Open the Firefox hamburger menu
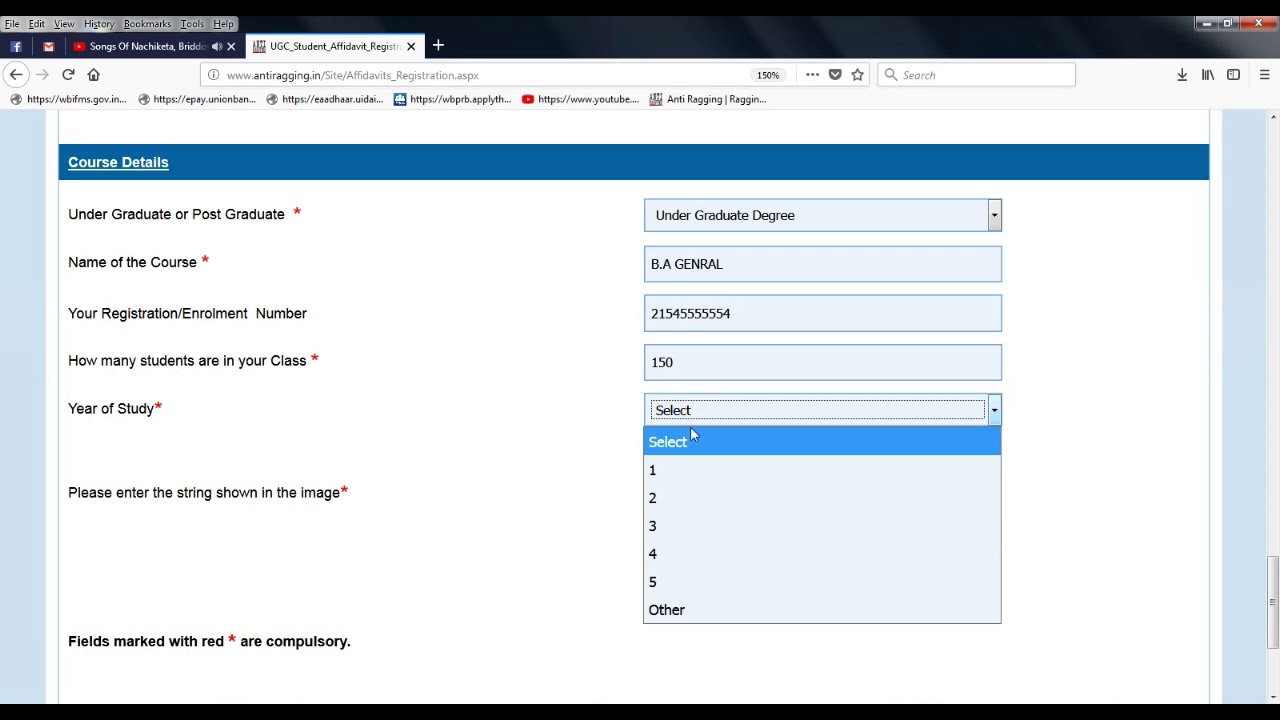The image size is (1280, 720). [1264, 75]
